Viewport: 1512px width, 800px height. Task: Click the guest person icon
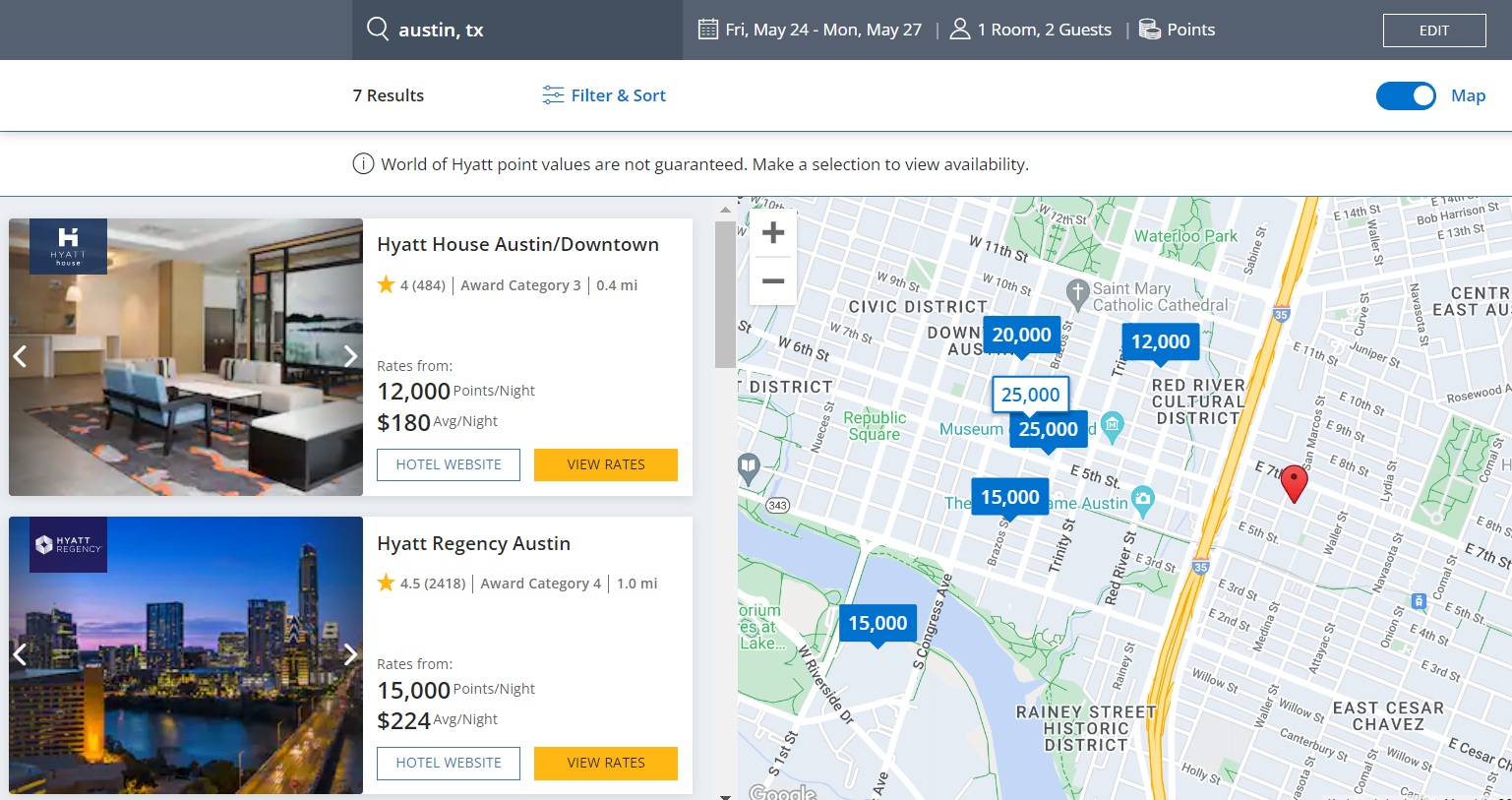pyautogui.click(x=959, y=30)
